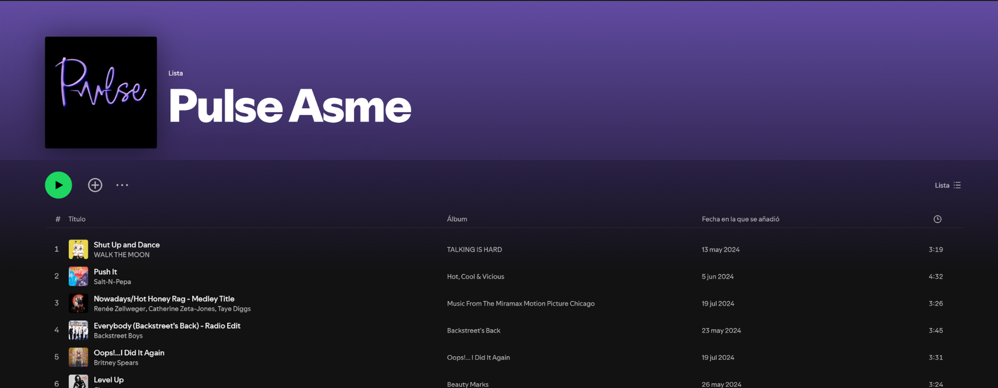Open Taye Diggs artist link
This screenshot has width=998, height=388.
pyautogui.click(x=234, y=309)
